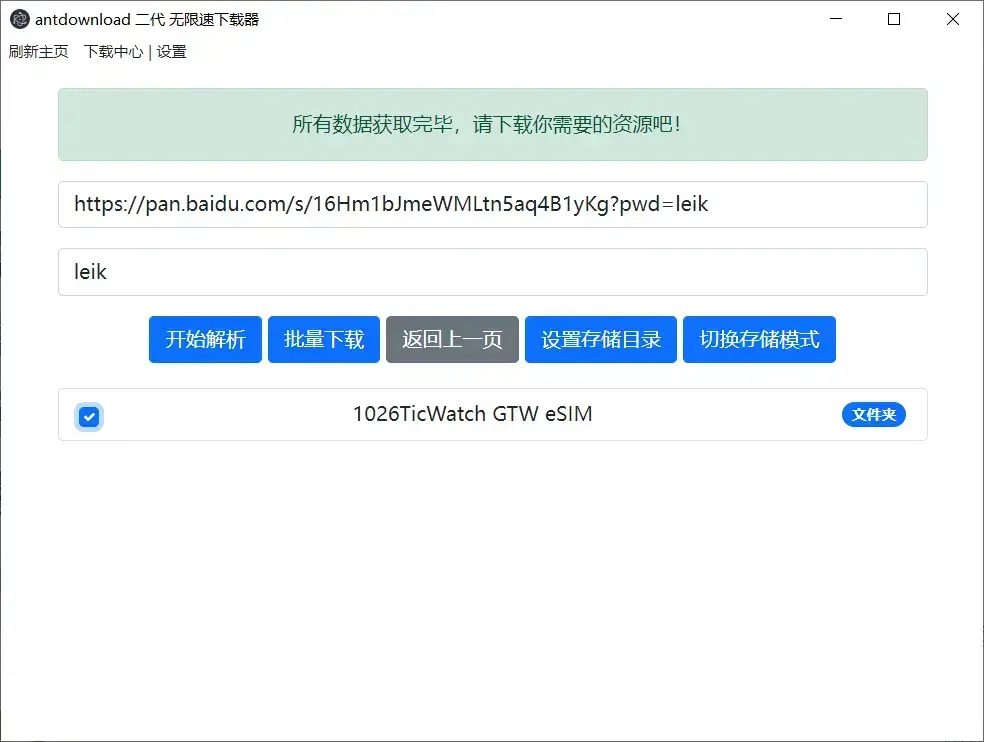Open the 设置 settings menu
Screen dimensions: 984x742
click(172, 52)
